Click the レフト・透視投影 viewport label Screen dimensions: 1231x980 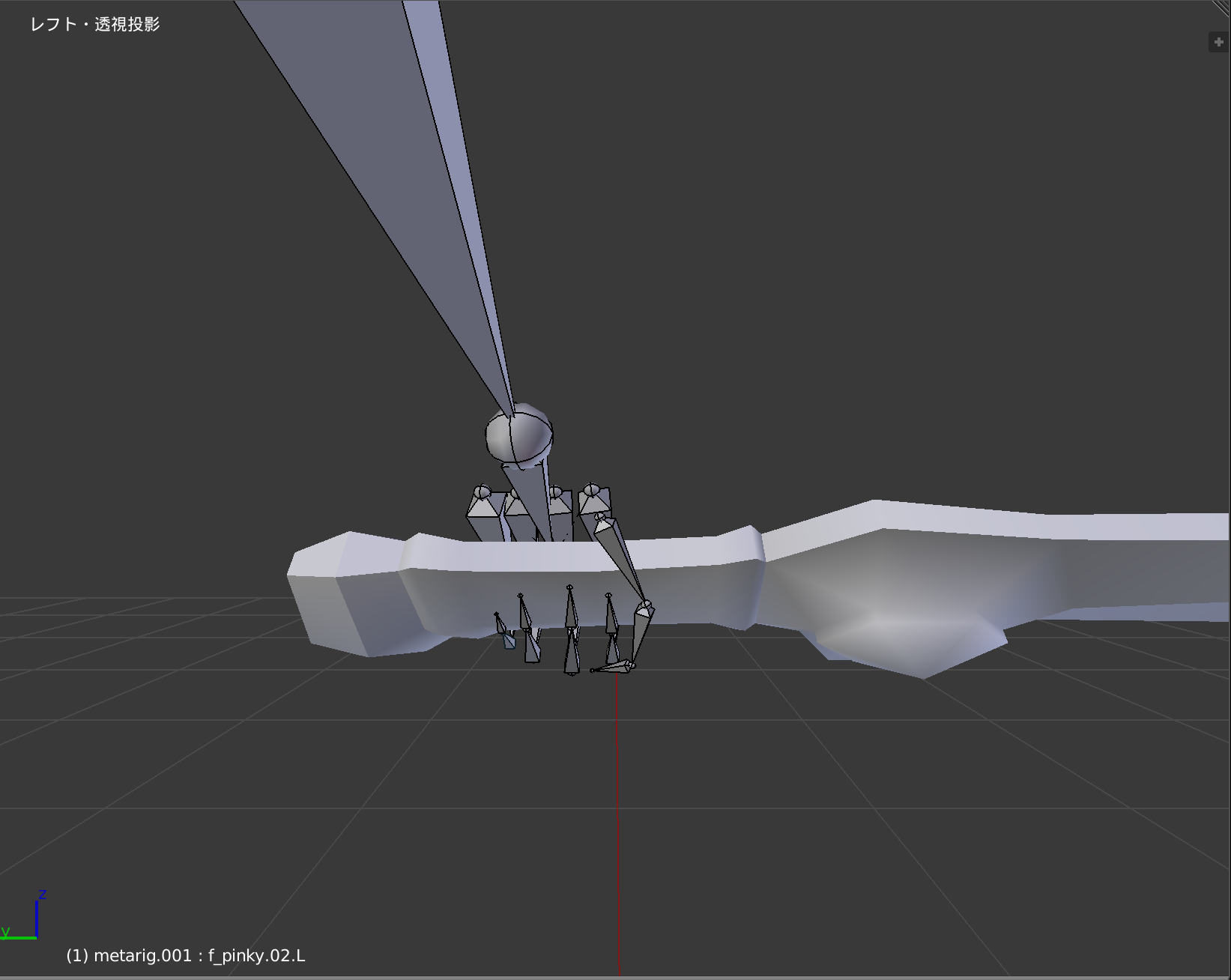pos(96,25)
